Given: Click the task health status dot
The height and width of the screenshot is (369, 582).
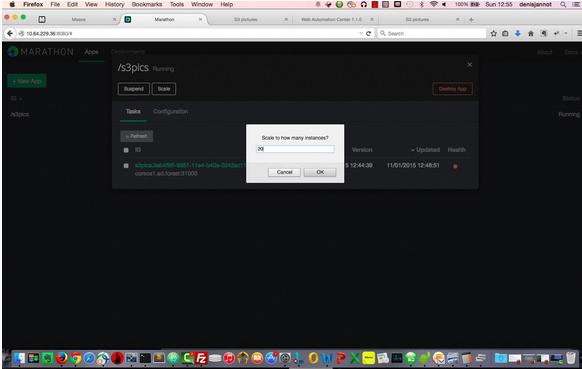Looking at the screenshot, I should 455,166.
